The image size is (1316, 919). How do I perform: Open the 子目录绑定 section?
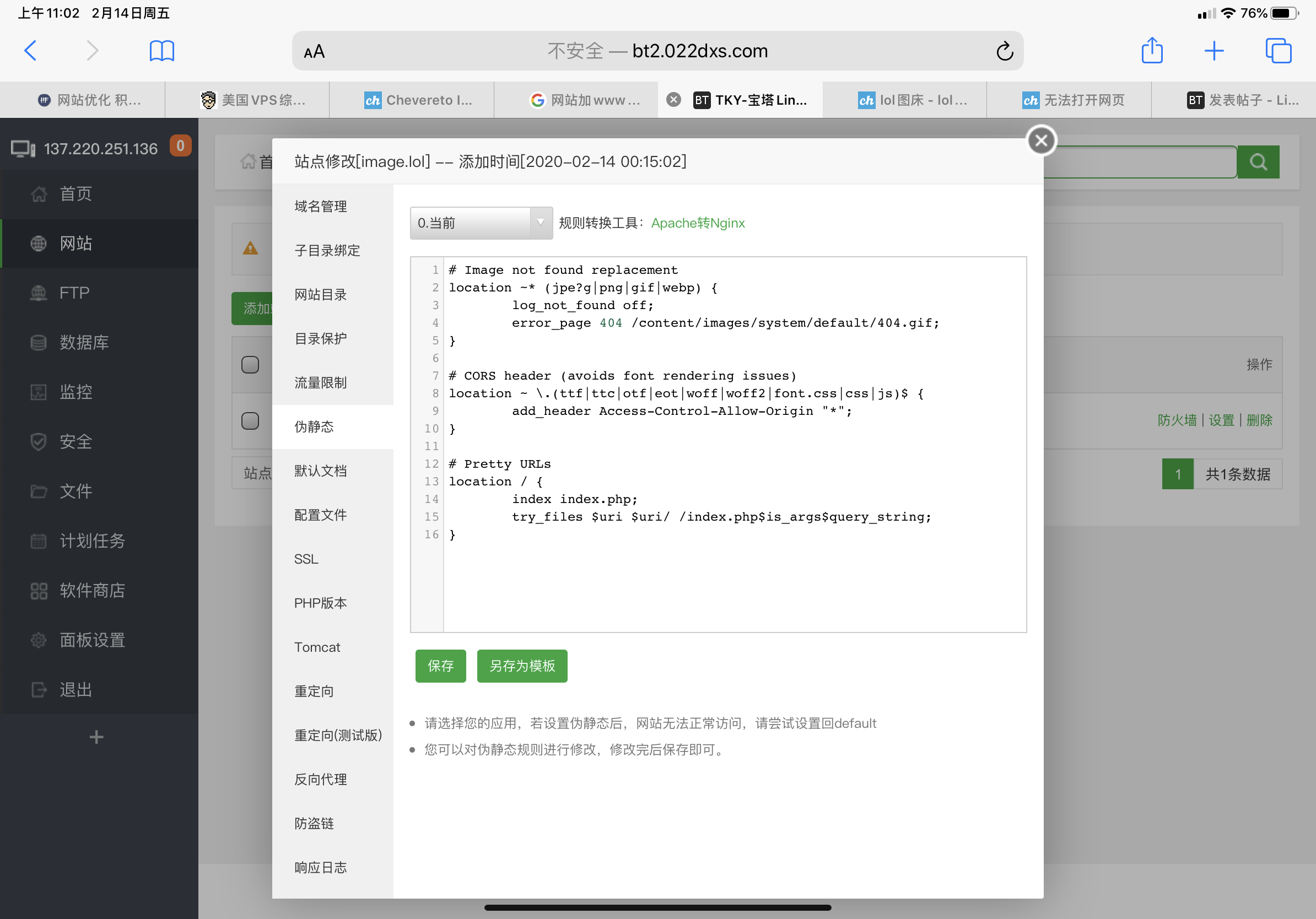pos(332,250)
